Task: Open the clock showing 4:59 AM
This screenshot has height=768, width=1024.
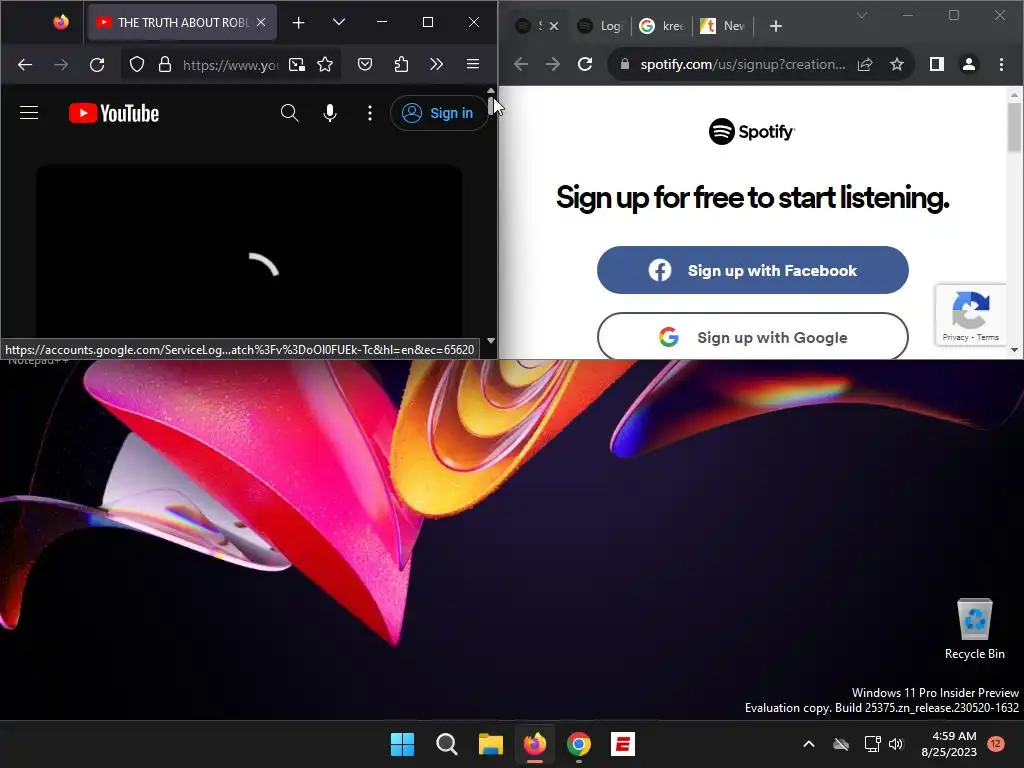Action: point(950,744)
